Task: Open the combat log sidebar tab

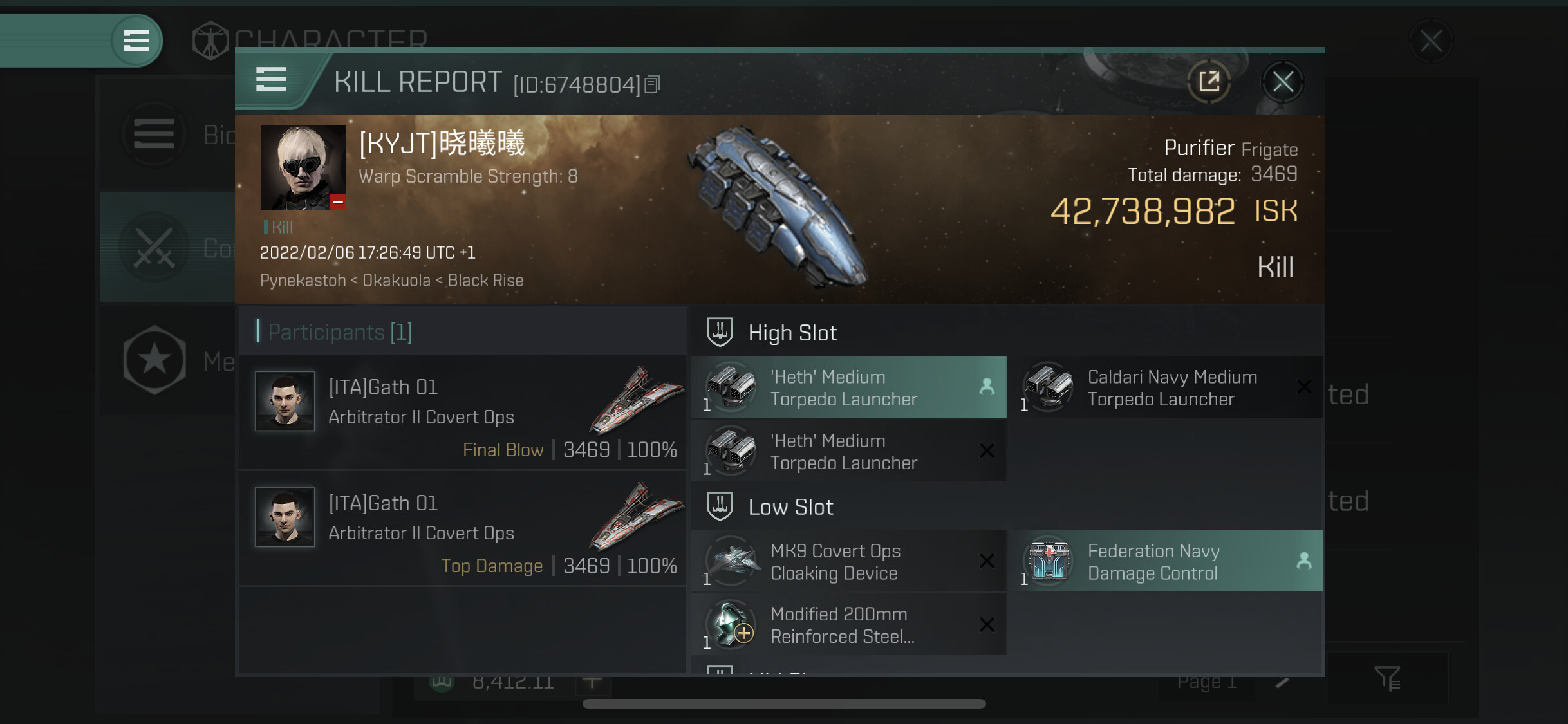Action: coord(154,248)
